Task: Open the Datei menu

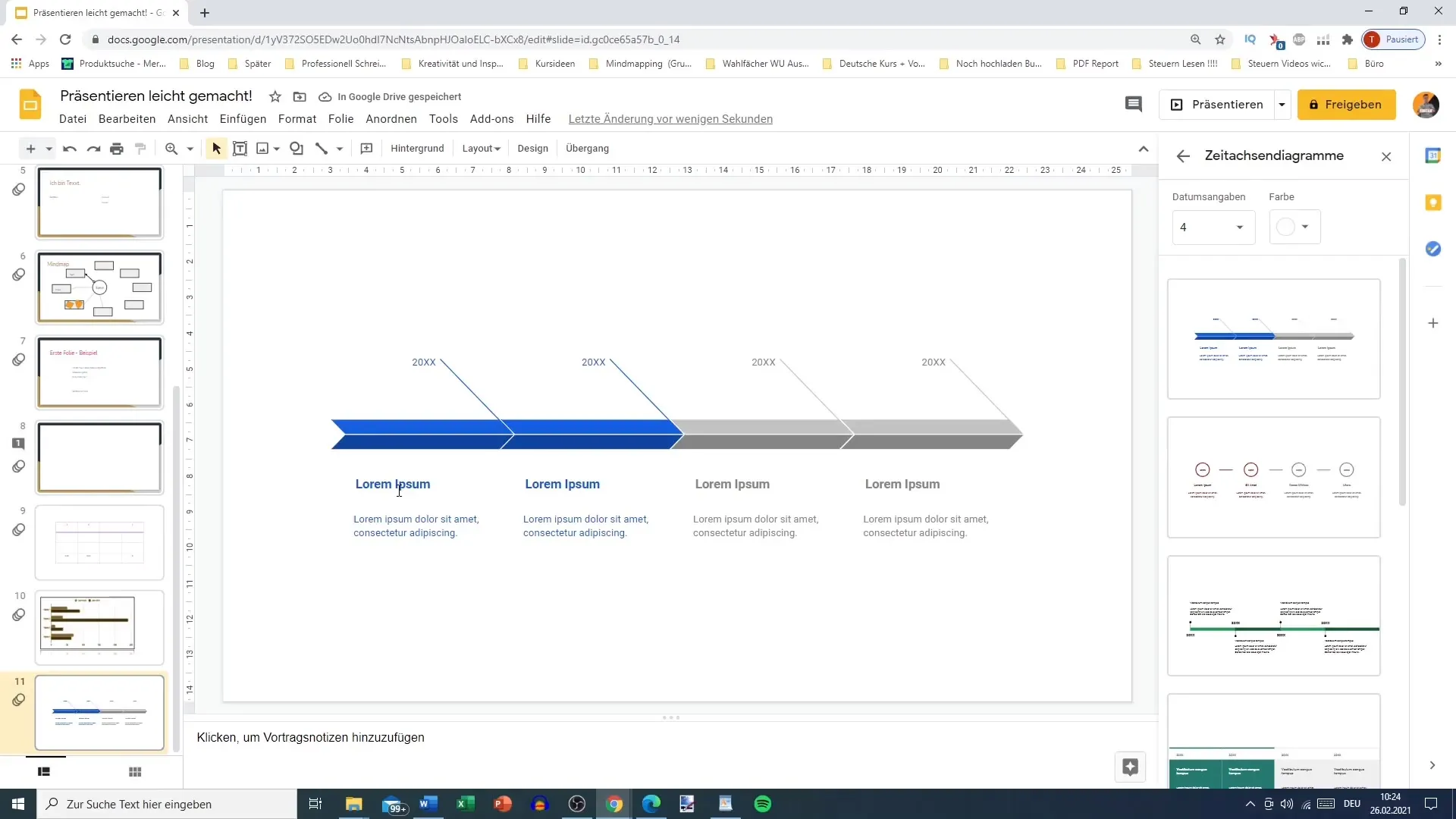Action: tap(73, 119)
